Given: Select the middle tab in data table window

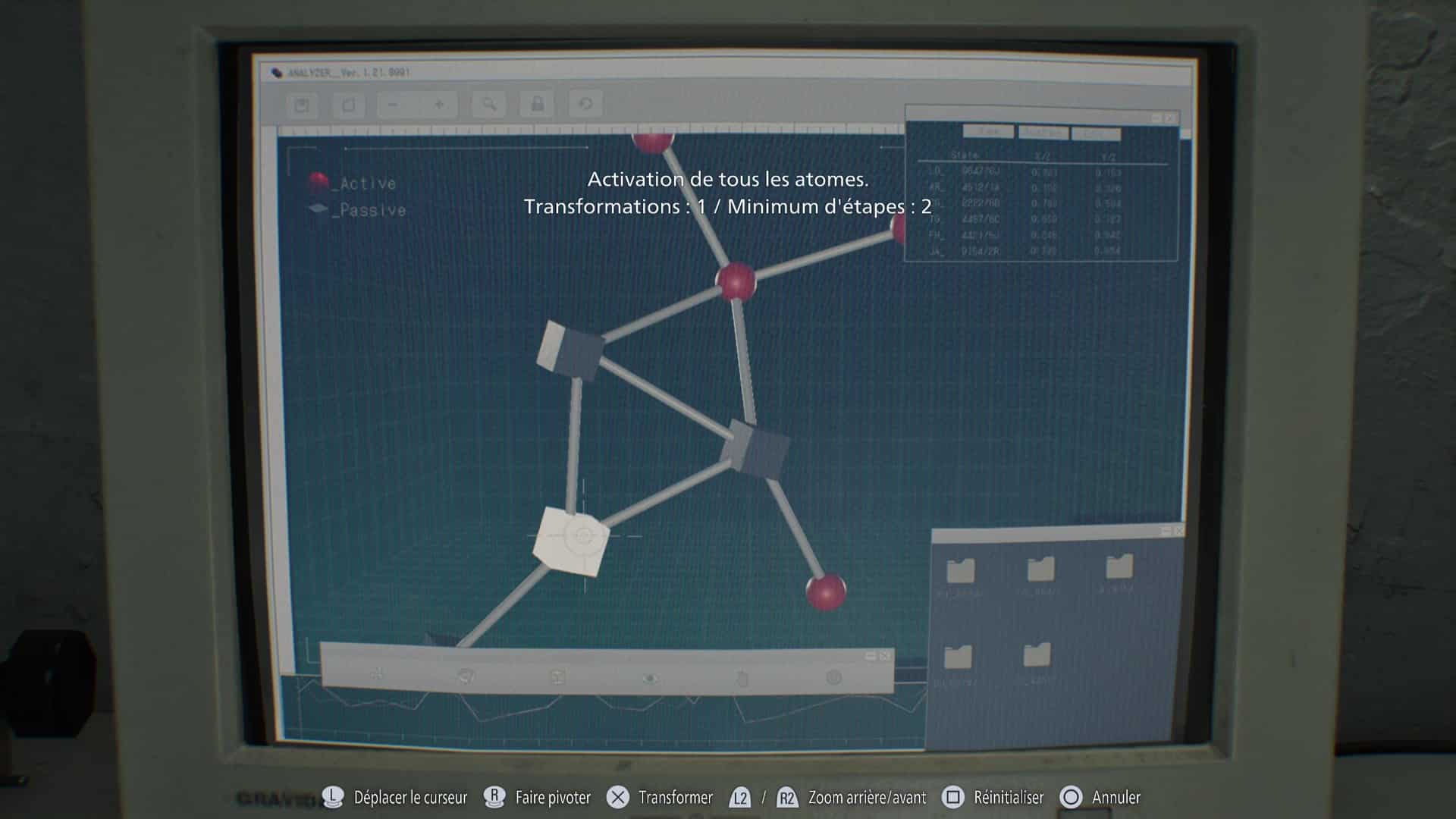Looking at the screenshot, I should pos(1043,133).
